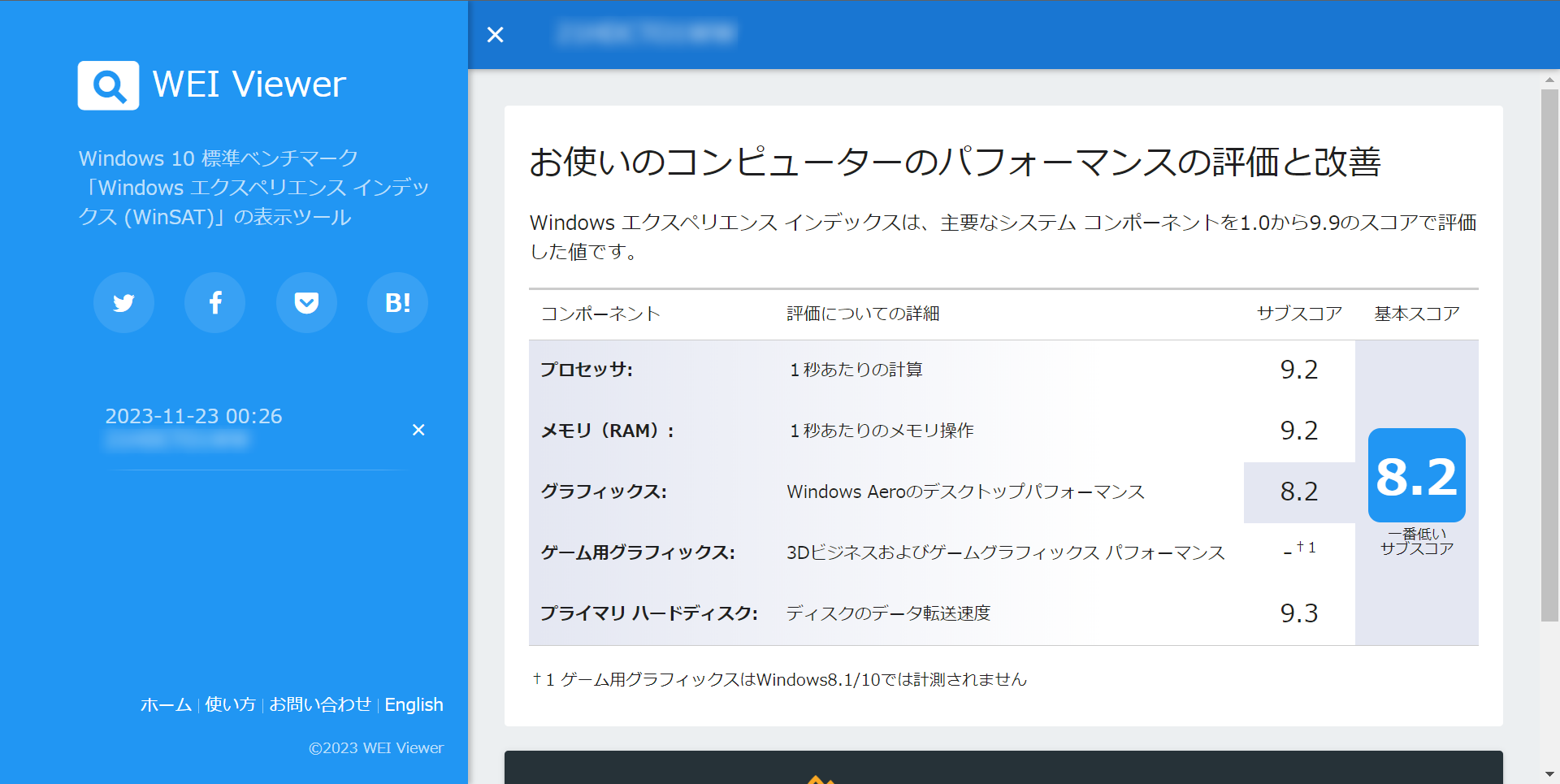This screenshot has width=1560, height=784.
Task: Share the result on Facebook
Action: [214, 302]
